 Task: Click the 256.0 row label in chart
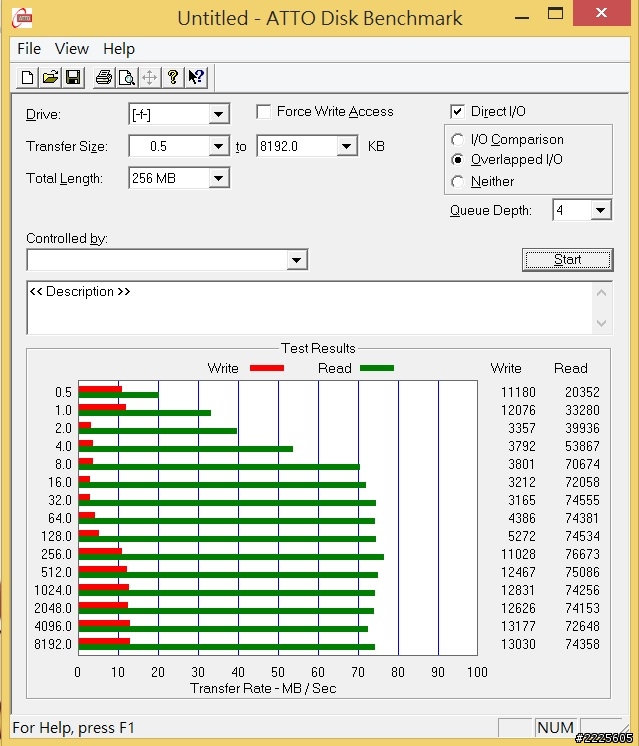click(56, 554)
